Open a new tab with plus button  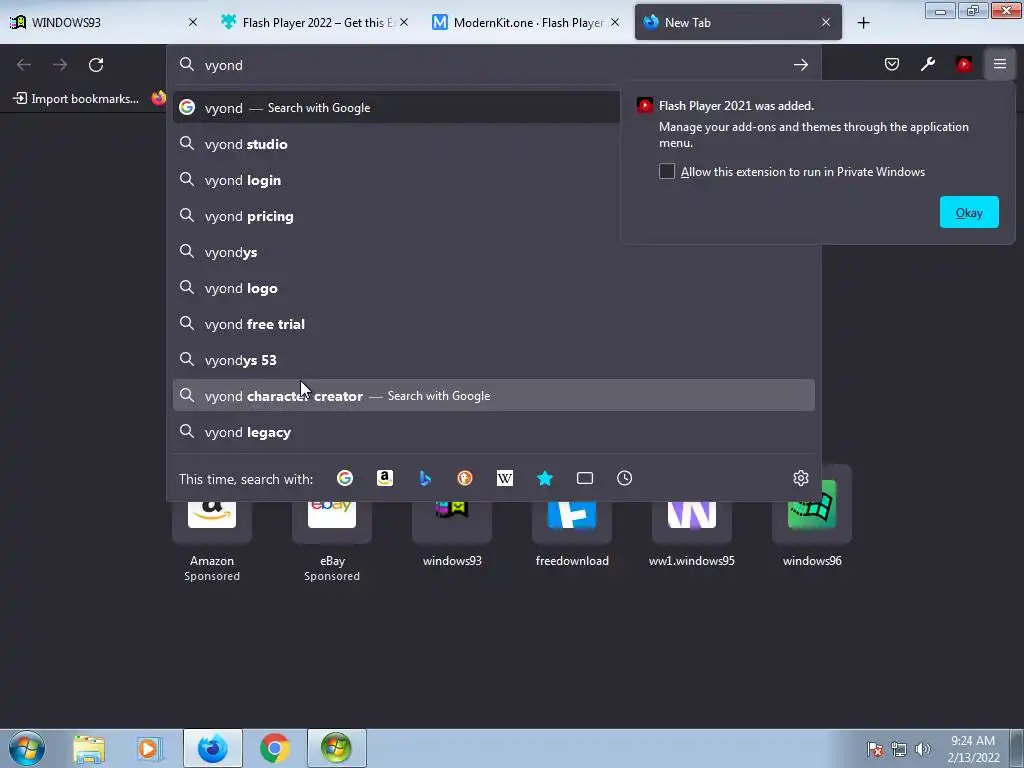863,23
